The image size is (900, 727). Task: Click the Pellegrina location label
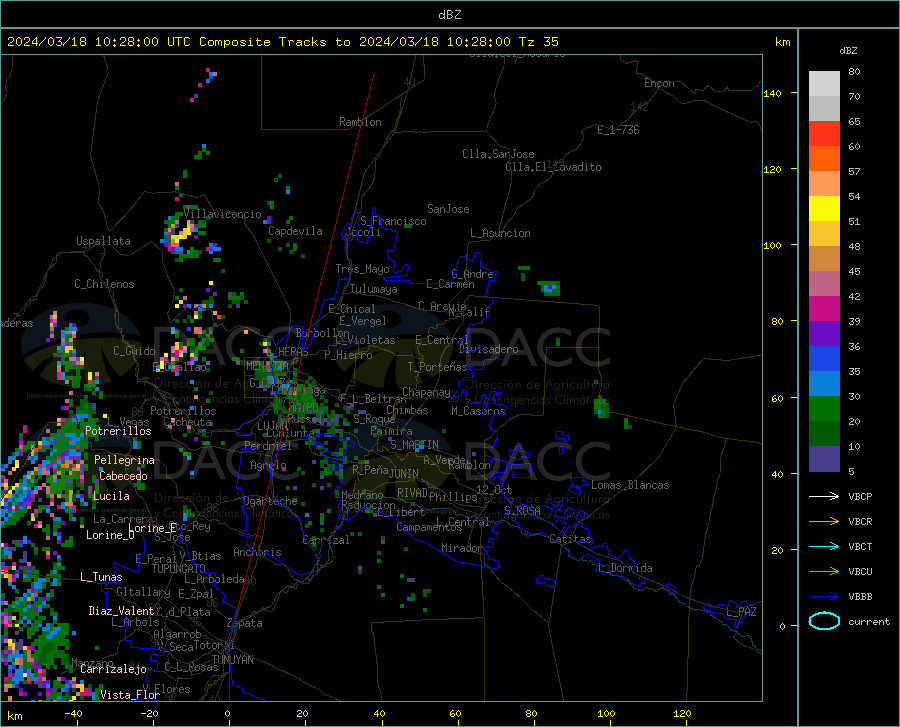coord(124,460)
